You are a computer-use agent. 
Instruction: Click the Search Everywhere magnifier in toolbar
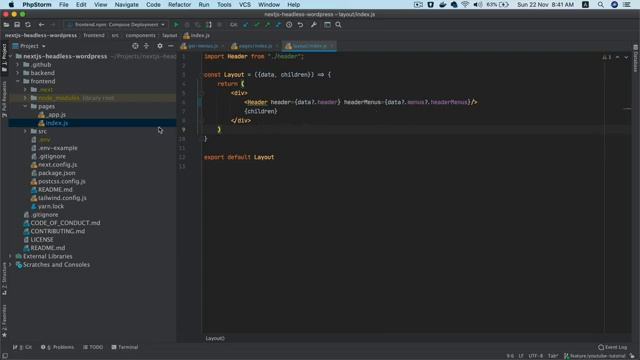[338, 25]
